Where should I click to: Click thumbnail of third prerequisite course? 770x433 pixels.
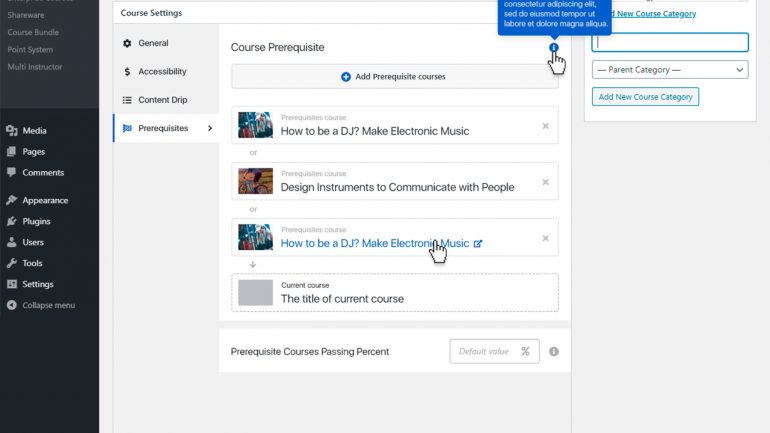(x=255, y=237)
